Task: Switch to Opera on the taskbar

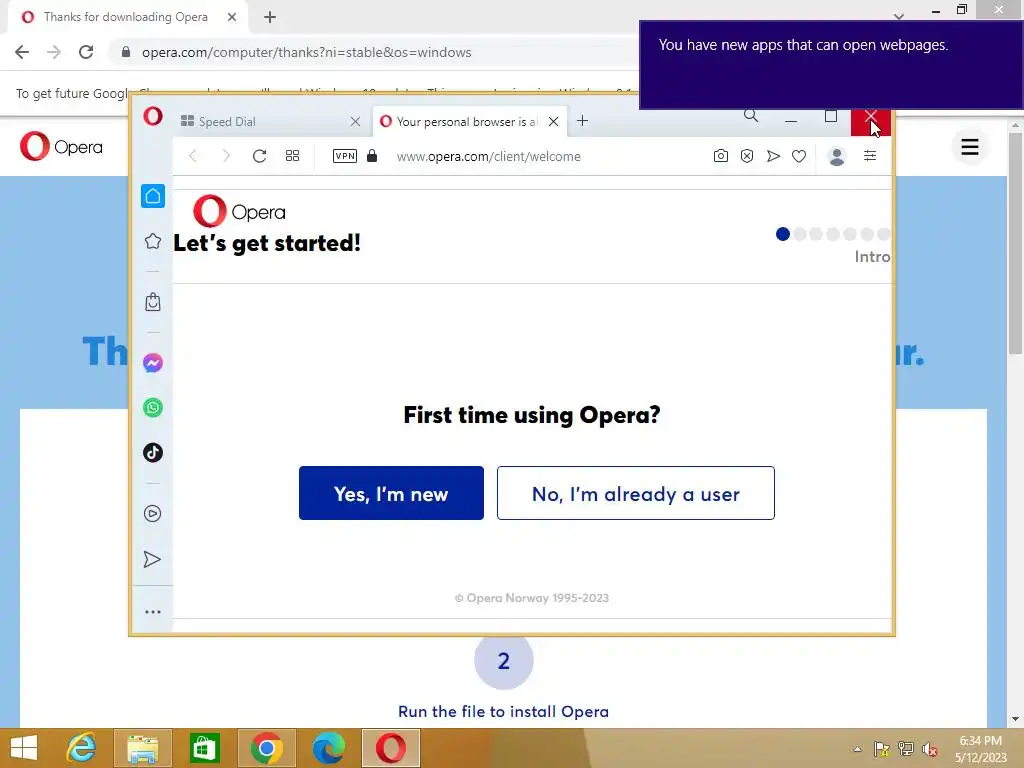Action: [391, 748]
